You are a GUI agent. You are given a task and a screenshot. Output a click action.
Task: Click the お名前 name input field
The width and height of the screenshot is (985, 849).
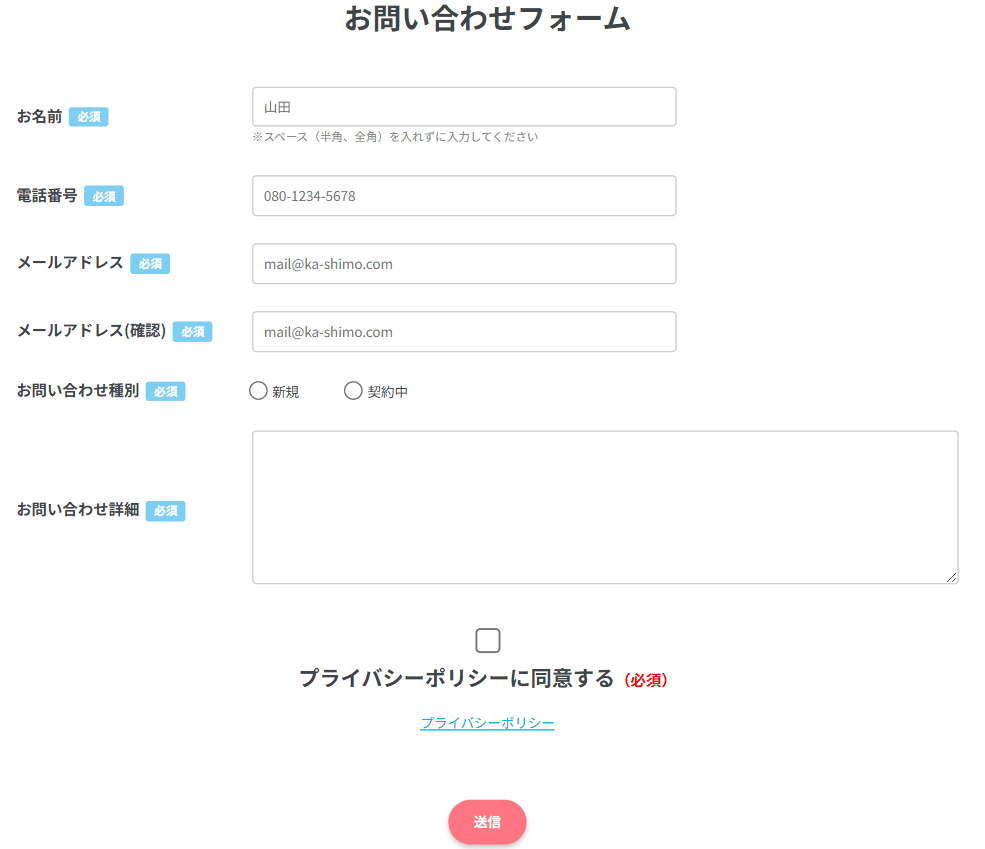coord(464,107)
